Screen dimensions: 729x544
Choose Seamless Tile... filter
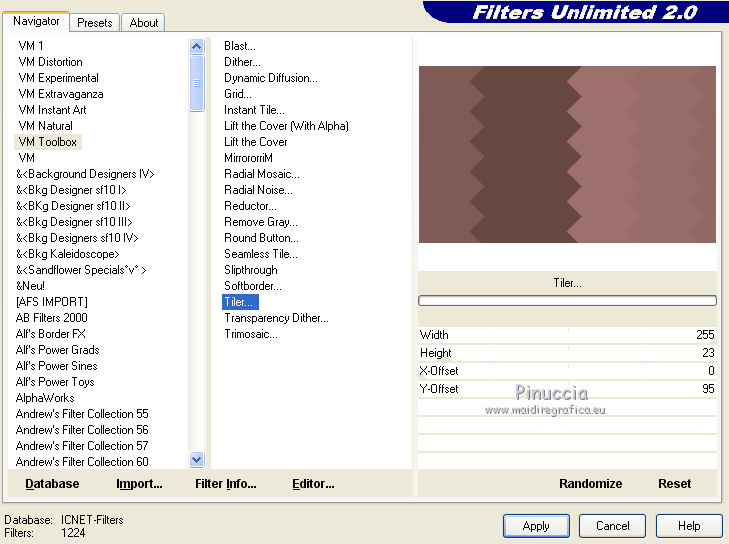[x=261, y=254]
